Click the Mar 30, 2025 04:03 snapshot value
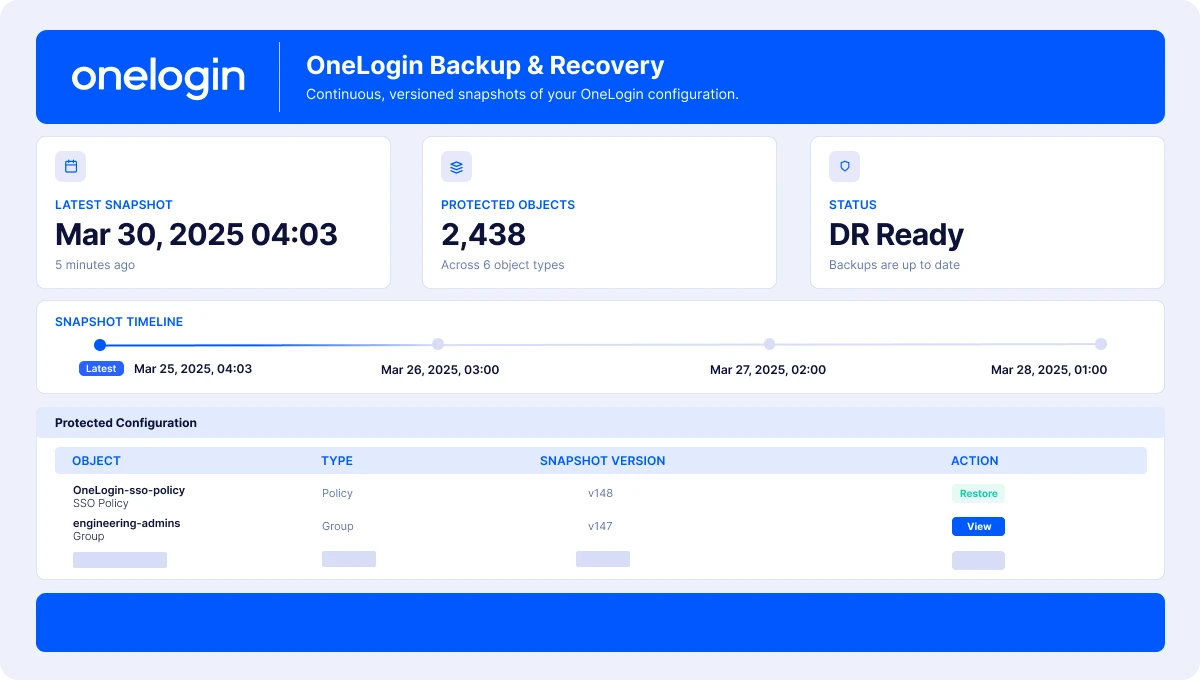Viewport: 1200px width, 680px height. tap(196, 234)
